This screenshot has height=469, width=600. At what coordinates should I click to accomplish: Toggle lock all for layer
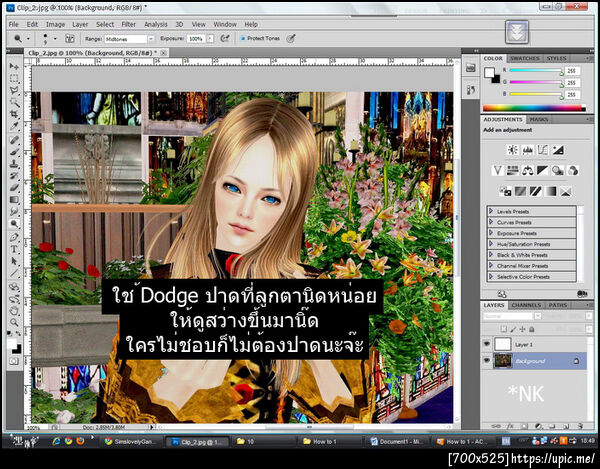tap(532, 329)
